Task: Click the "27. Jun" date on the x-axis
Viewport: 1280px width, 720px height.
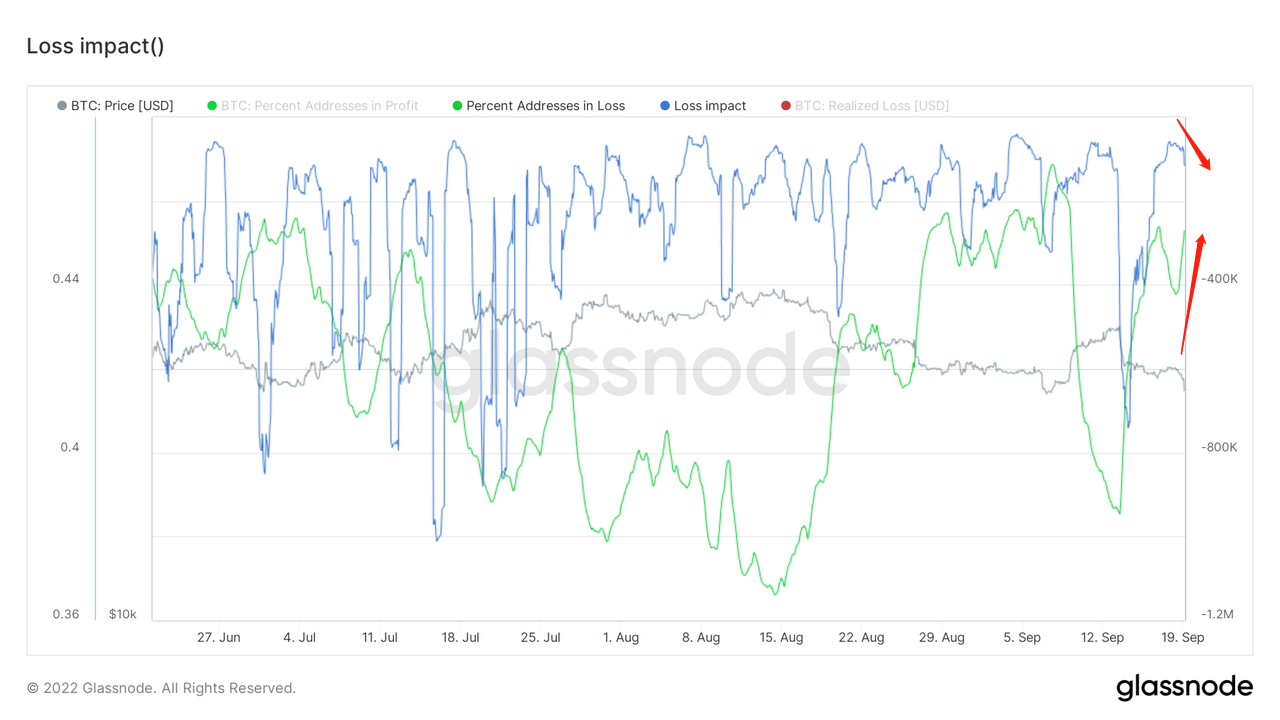Action: click(218, 637)
